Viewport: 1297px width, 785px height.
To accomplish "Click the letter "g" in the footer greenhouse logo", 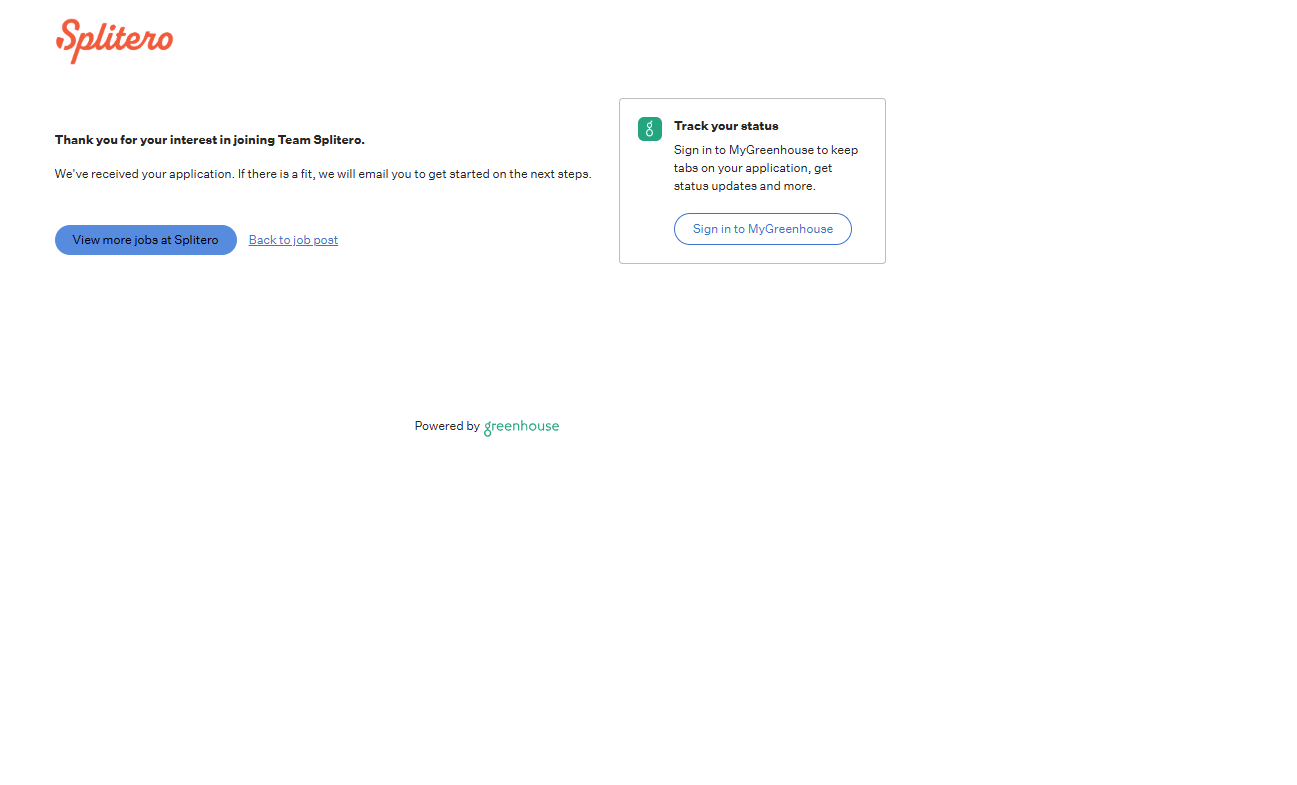I will (488, 428).
